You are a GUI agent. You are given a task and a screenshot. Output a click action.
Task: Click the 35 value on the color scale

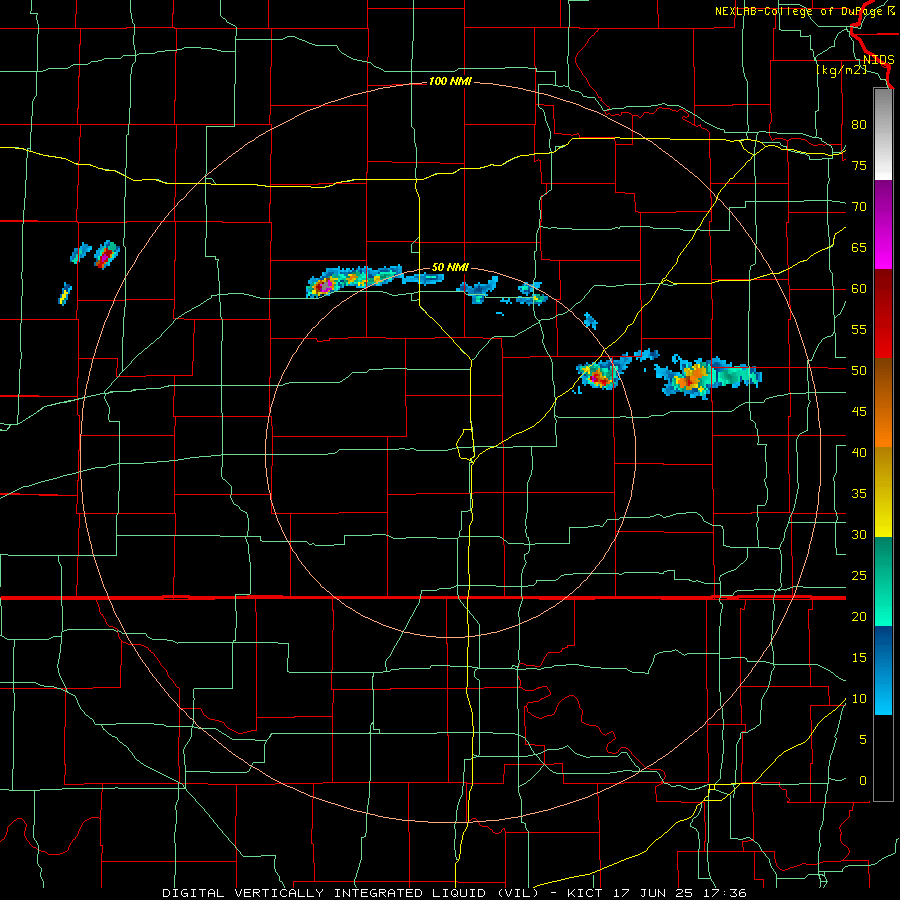(x=859, y=494)
